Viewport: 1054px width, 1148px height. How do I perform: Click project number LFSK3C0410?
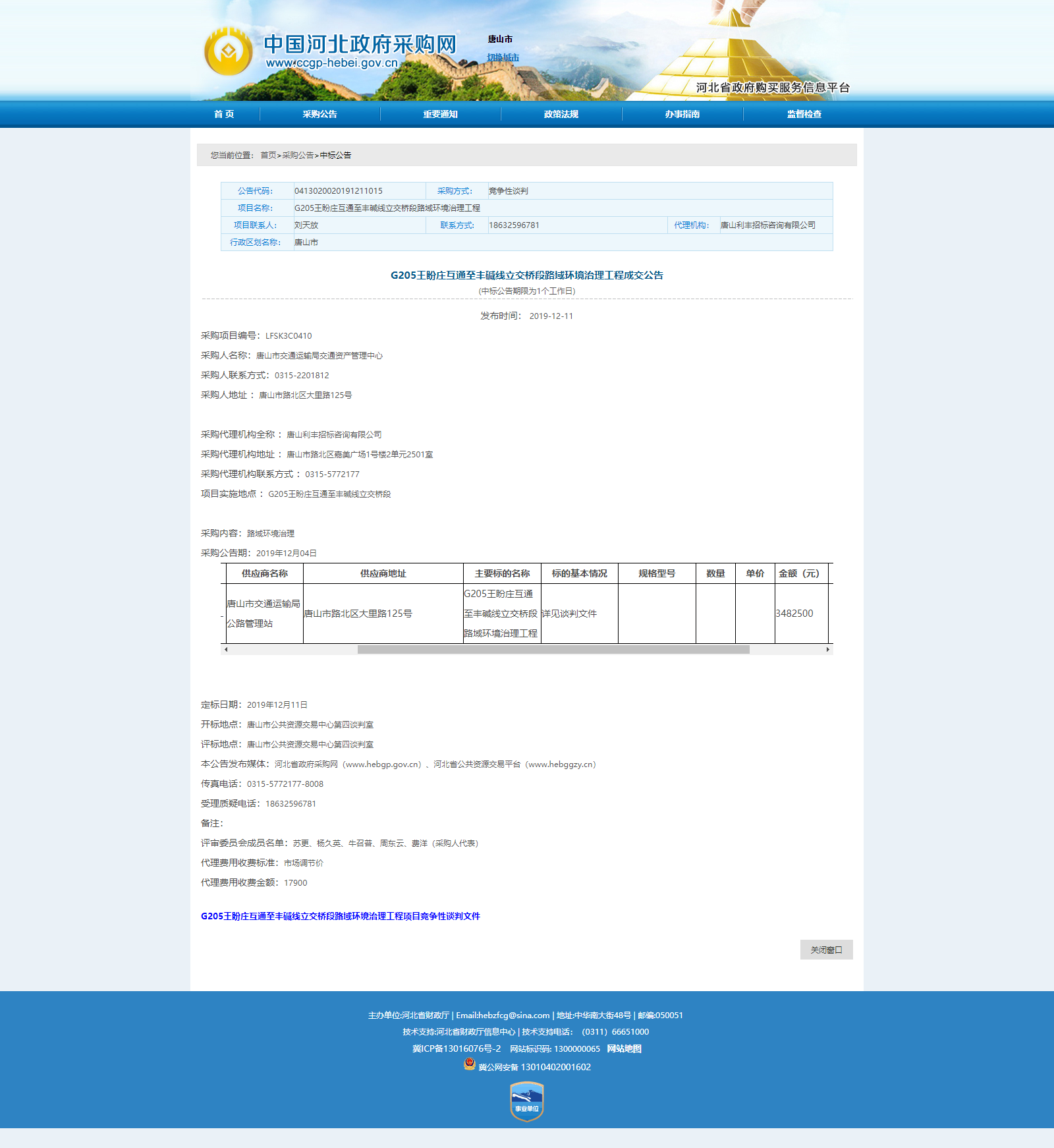pos(289,336)
